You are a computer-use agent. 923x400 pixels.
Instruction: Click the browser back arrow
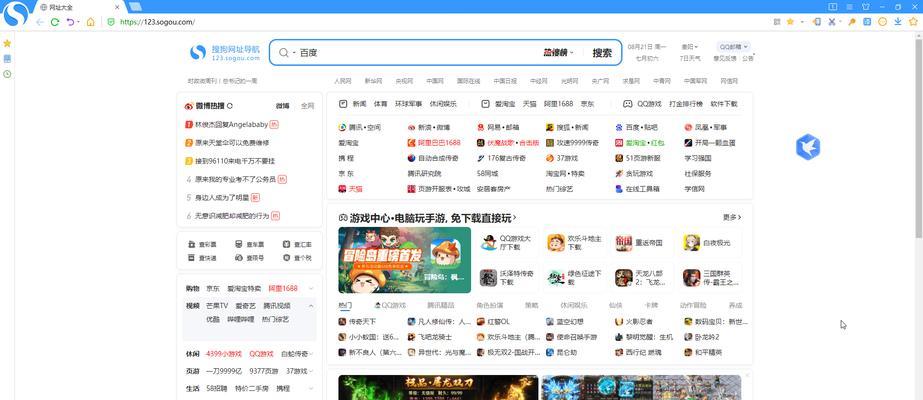[x=40, y=22]
